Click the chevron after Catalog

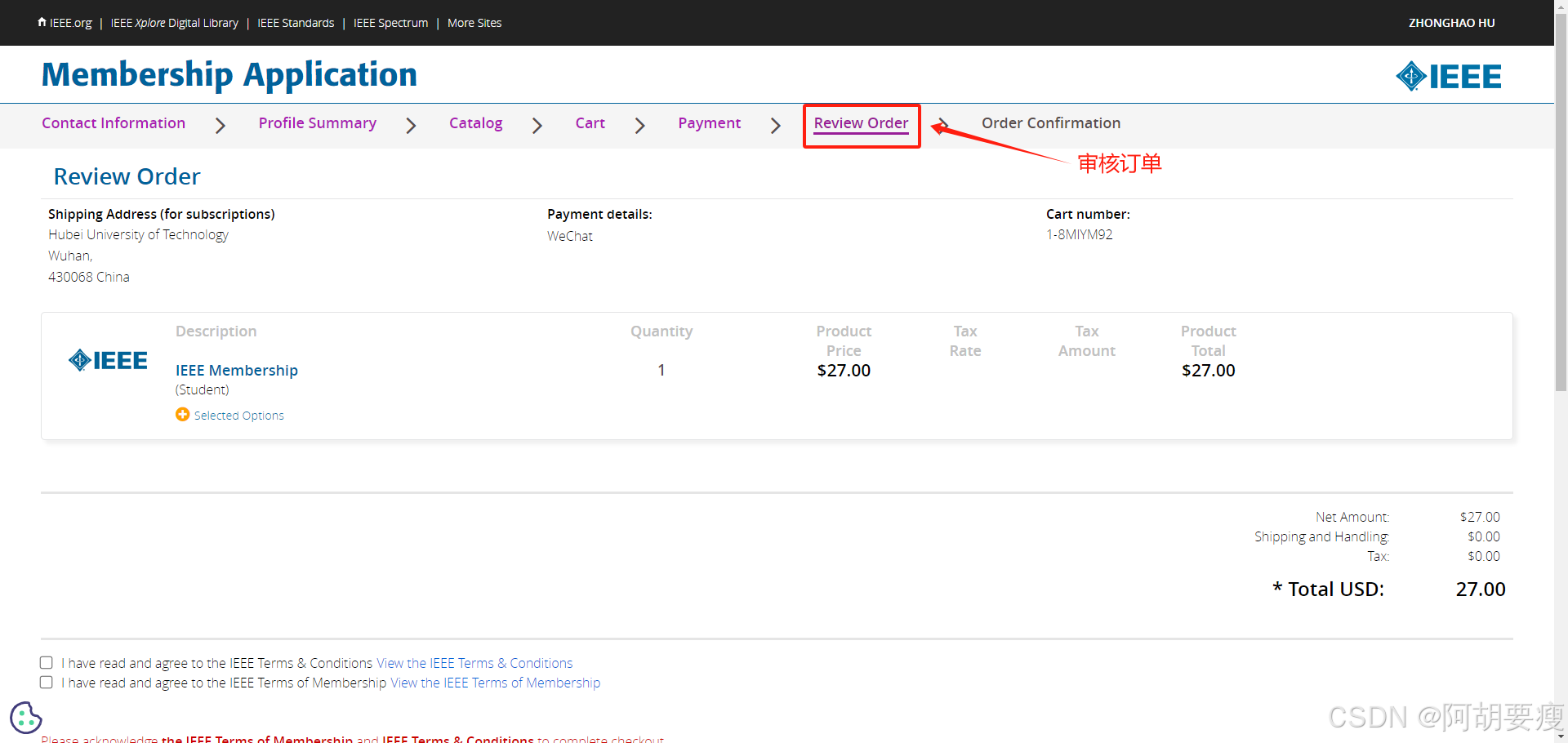tap(537, 125)
